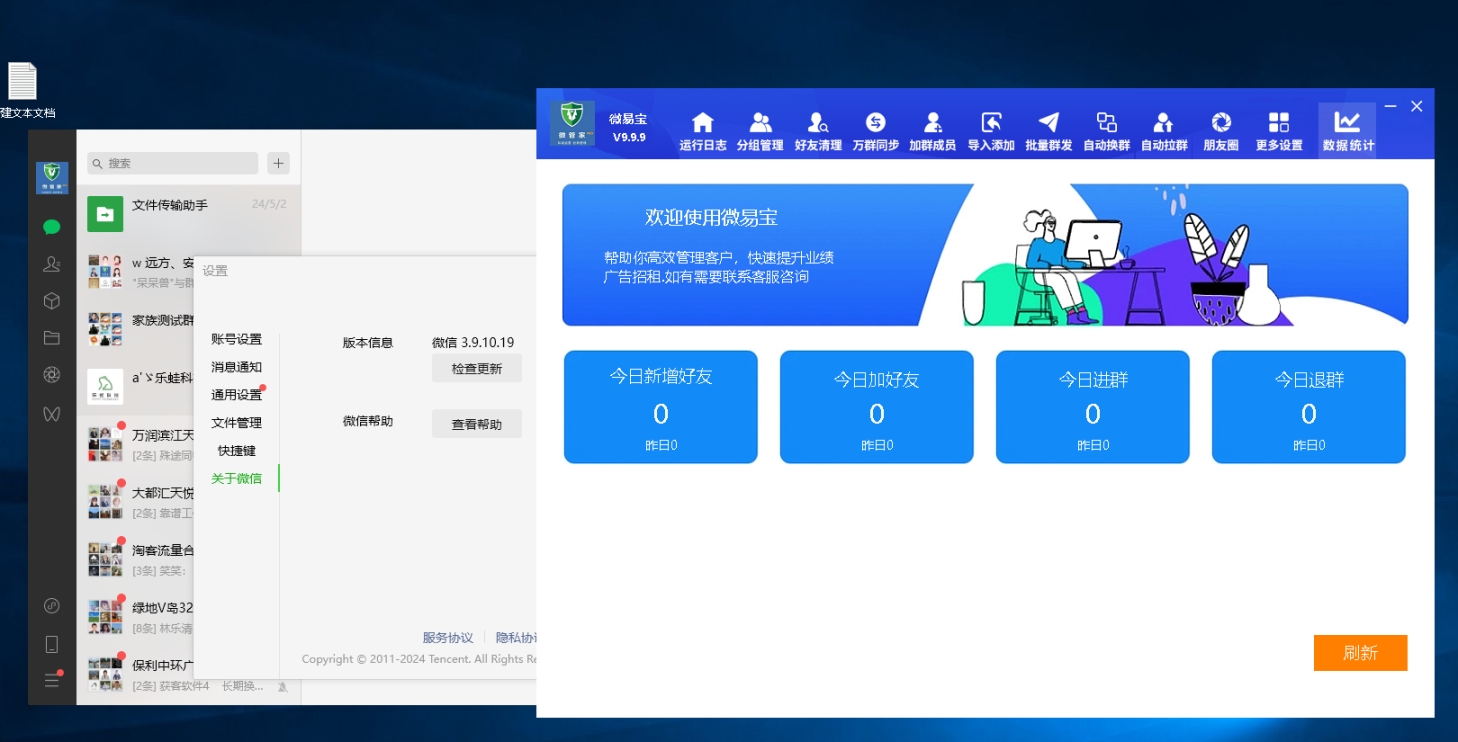Click the orange 刷新 button
The width and height of the screenshot is (1458, 742).
click(1360, 653)
